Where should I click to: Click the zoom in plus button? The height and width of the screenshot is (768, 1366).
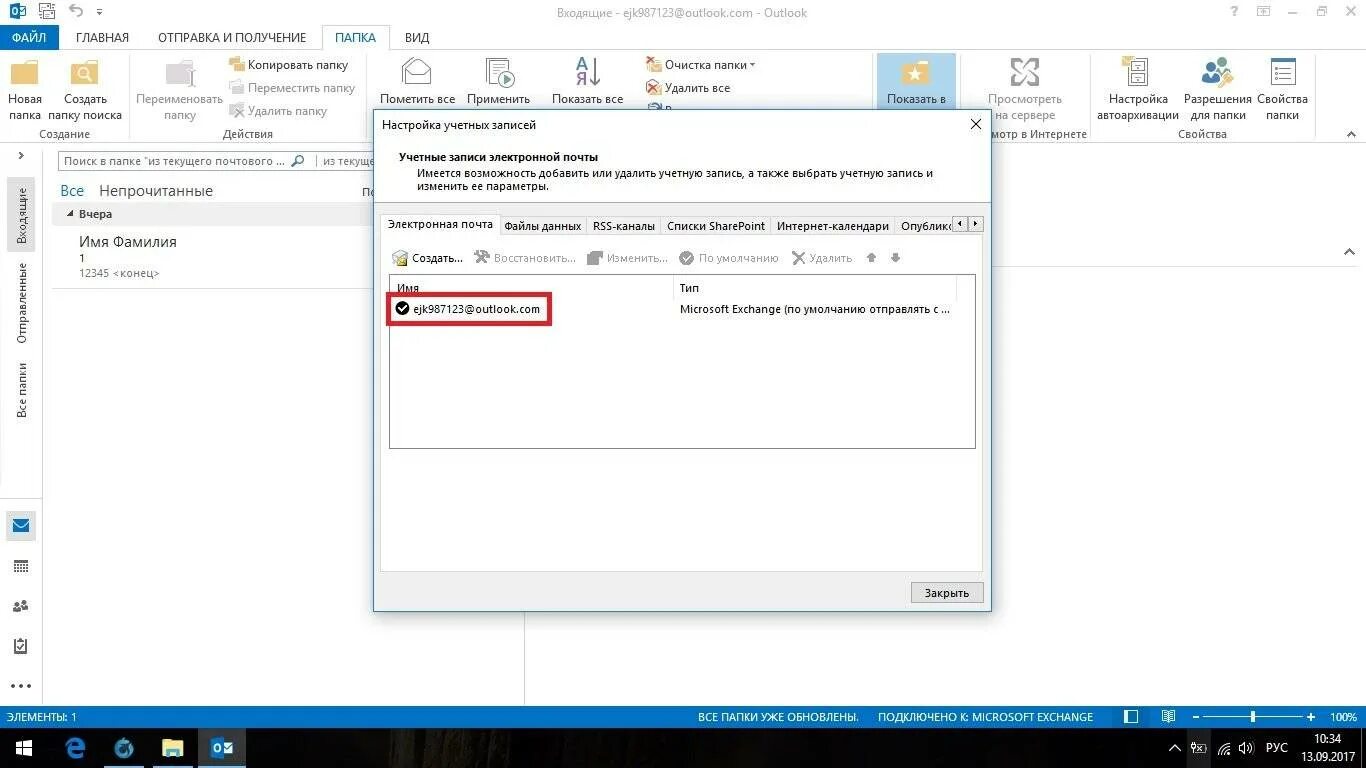(1311, 717)
